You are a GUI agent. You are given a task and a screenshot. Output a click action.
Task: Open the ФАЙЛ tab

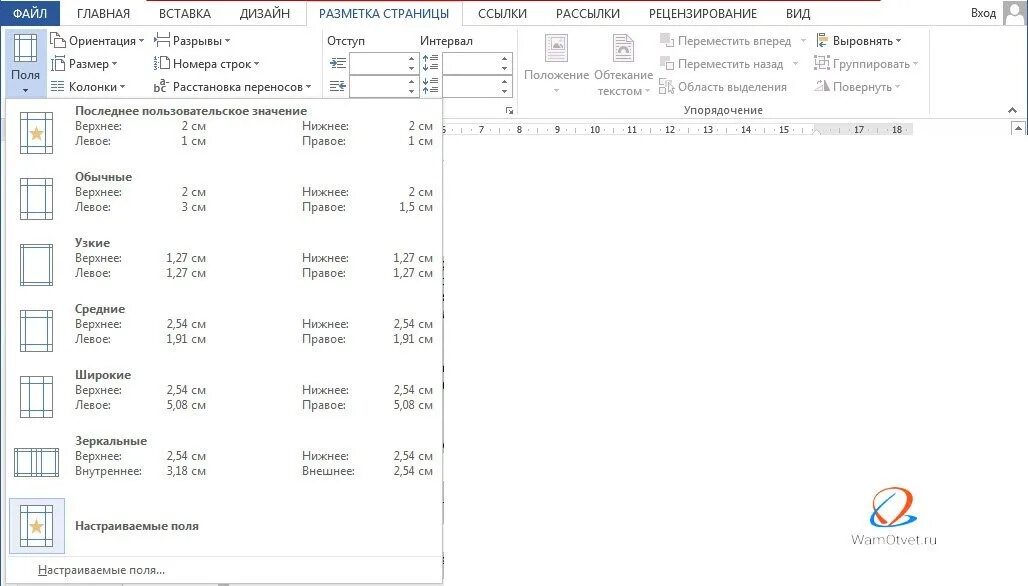(x=30, y=13)
